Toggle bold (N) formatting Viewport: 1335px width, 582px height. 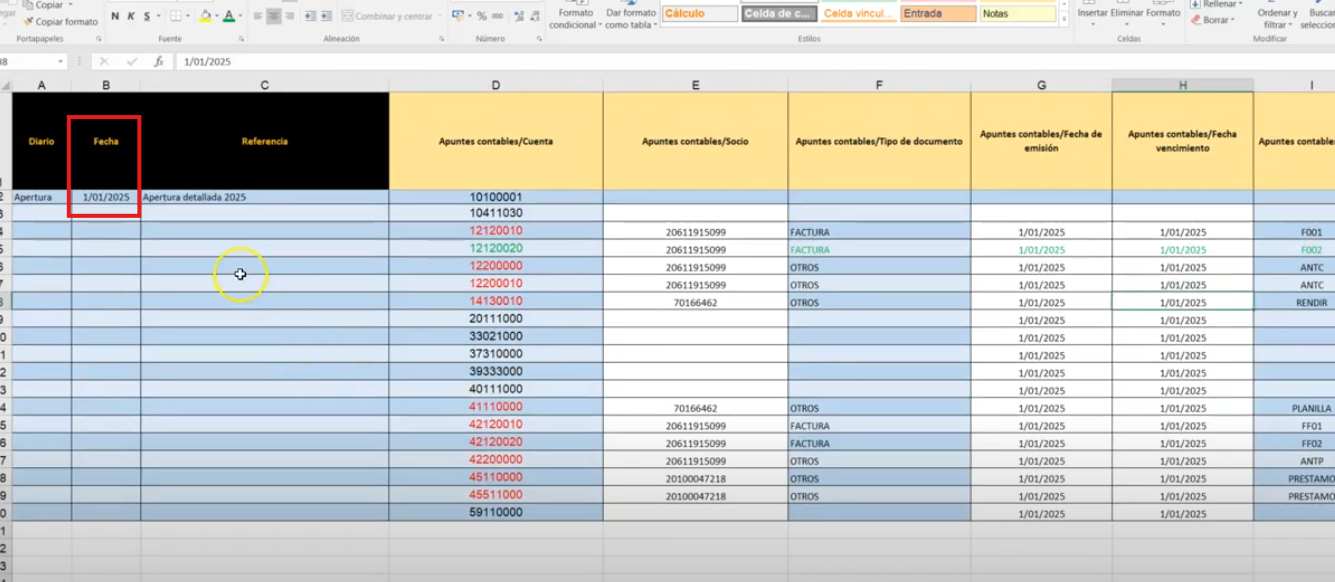coord(115,17)
